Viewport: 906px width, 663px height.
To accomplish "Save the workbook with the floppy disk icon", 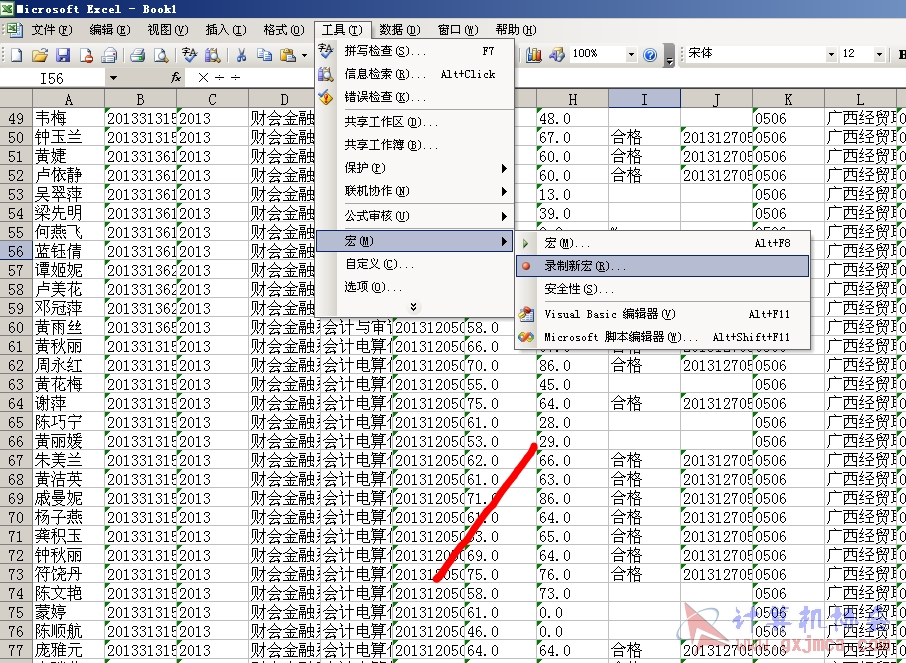I will click(62, 55).
